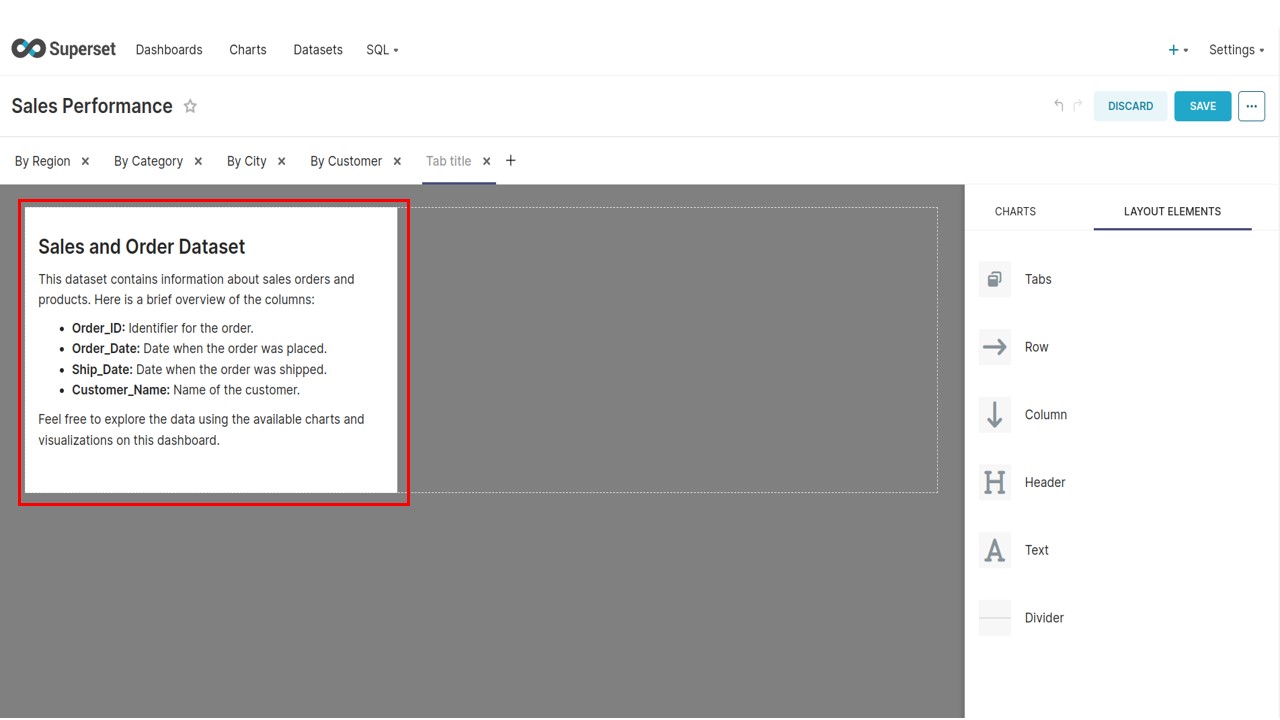Image resolution: width=1280 pixels, height=720 pixels.
Task: Select the Column layout element
Action: tap(1045, 414)
